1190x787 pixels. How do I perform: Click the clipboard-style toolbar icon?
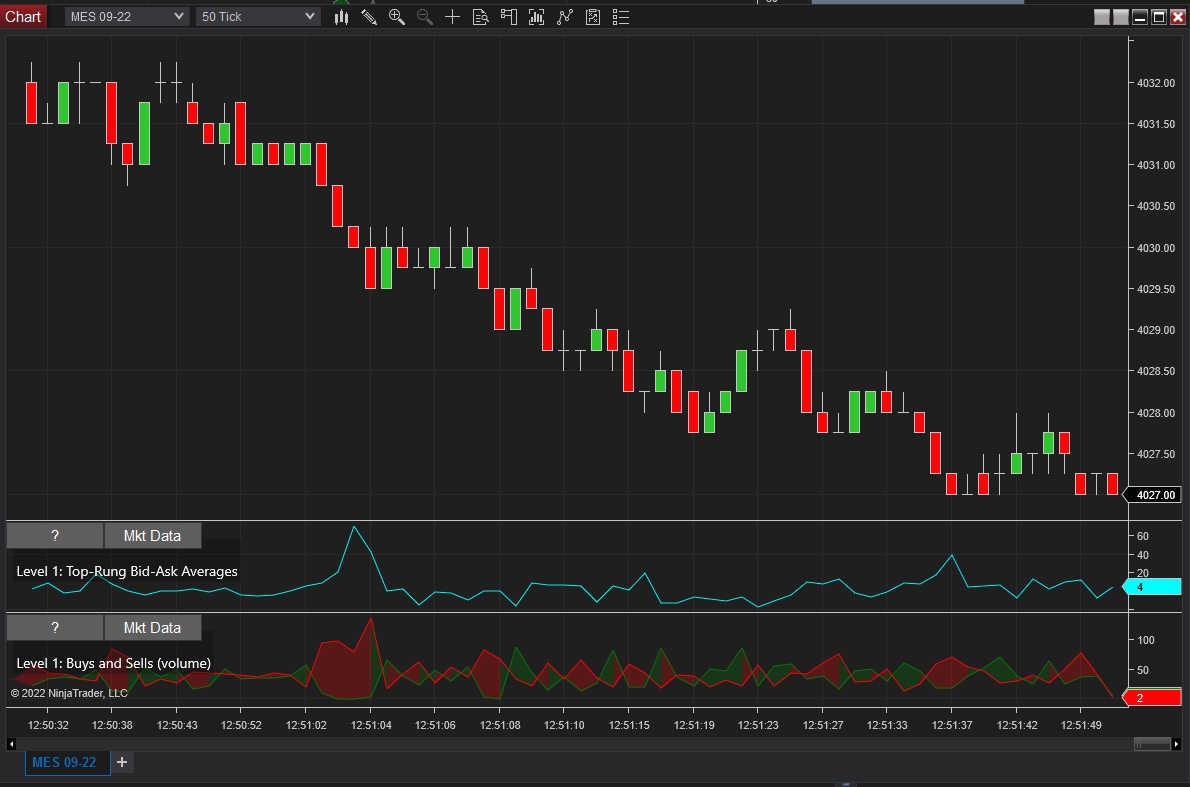[593, 17]
